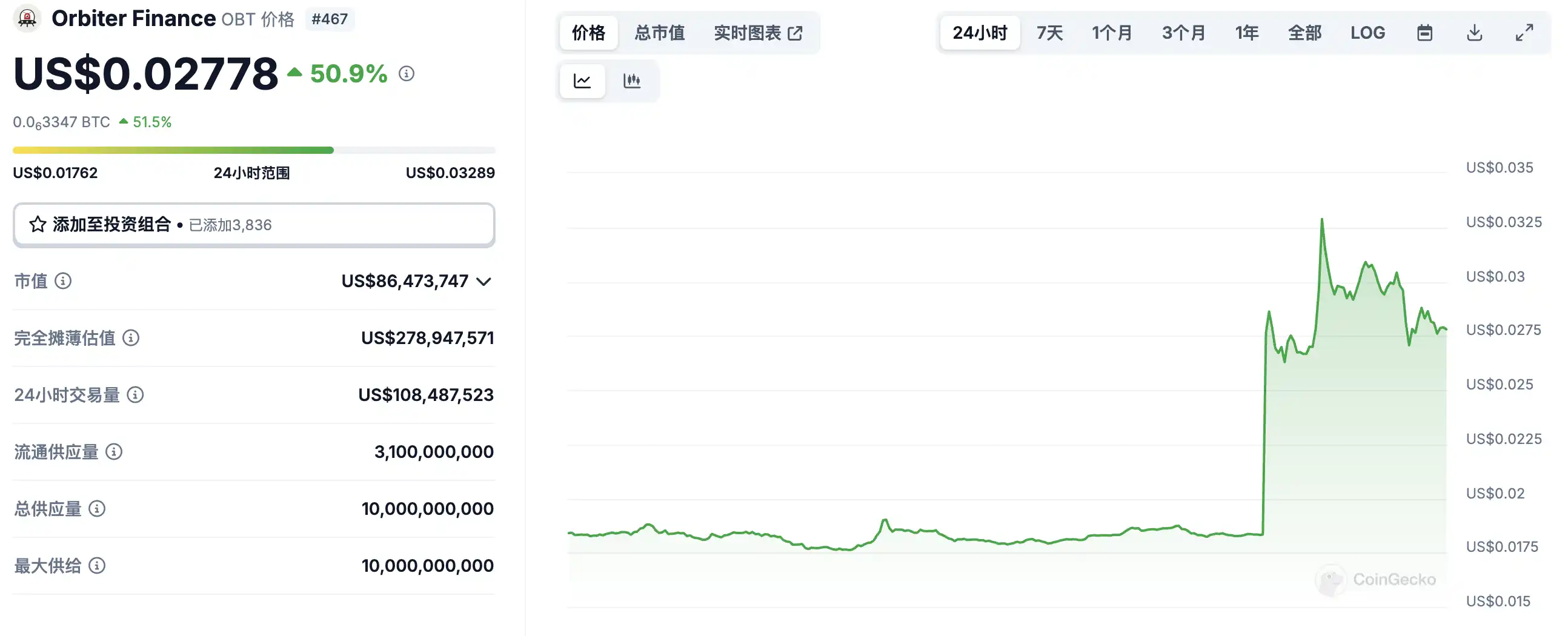The height and width of the screenshot is (636, 1568).
Task: Expand the chart to fullscreen
Action: [1524, 33]
